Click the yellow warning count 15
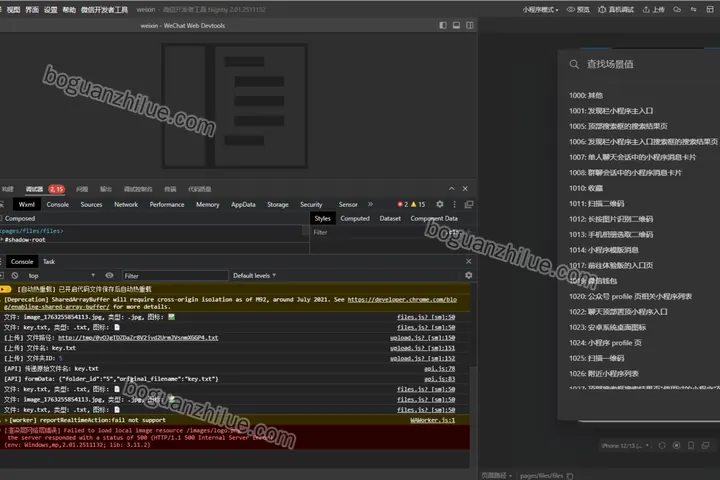This screenshot has height=480, width=720. coord(418,204)
